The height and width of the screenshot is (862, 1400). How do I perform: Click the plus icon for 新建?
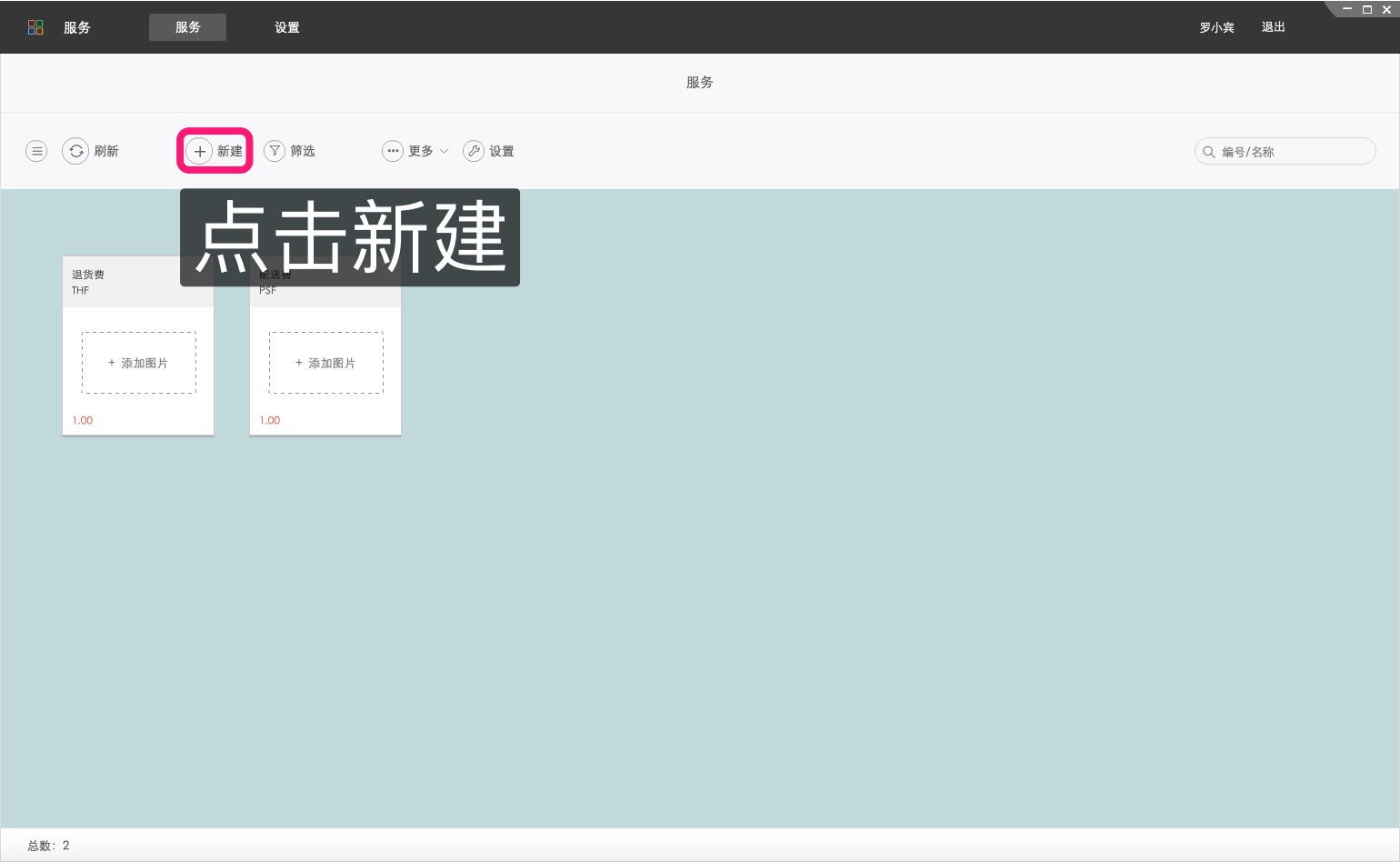(x=199, y=151)
